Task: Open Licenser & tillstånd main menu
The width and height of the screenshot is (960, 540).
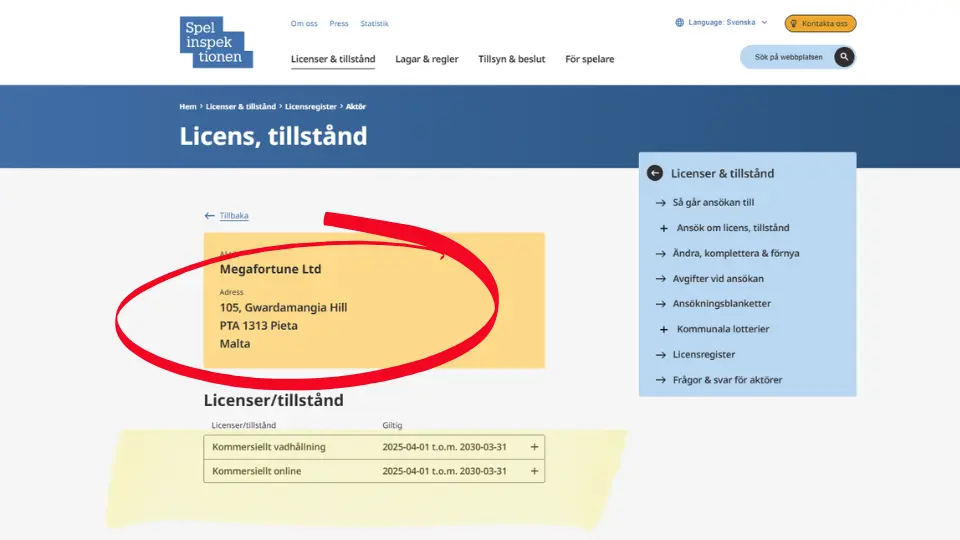Action: click(x=333, y=59)
